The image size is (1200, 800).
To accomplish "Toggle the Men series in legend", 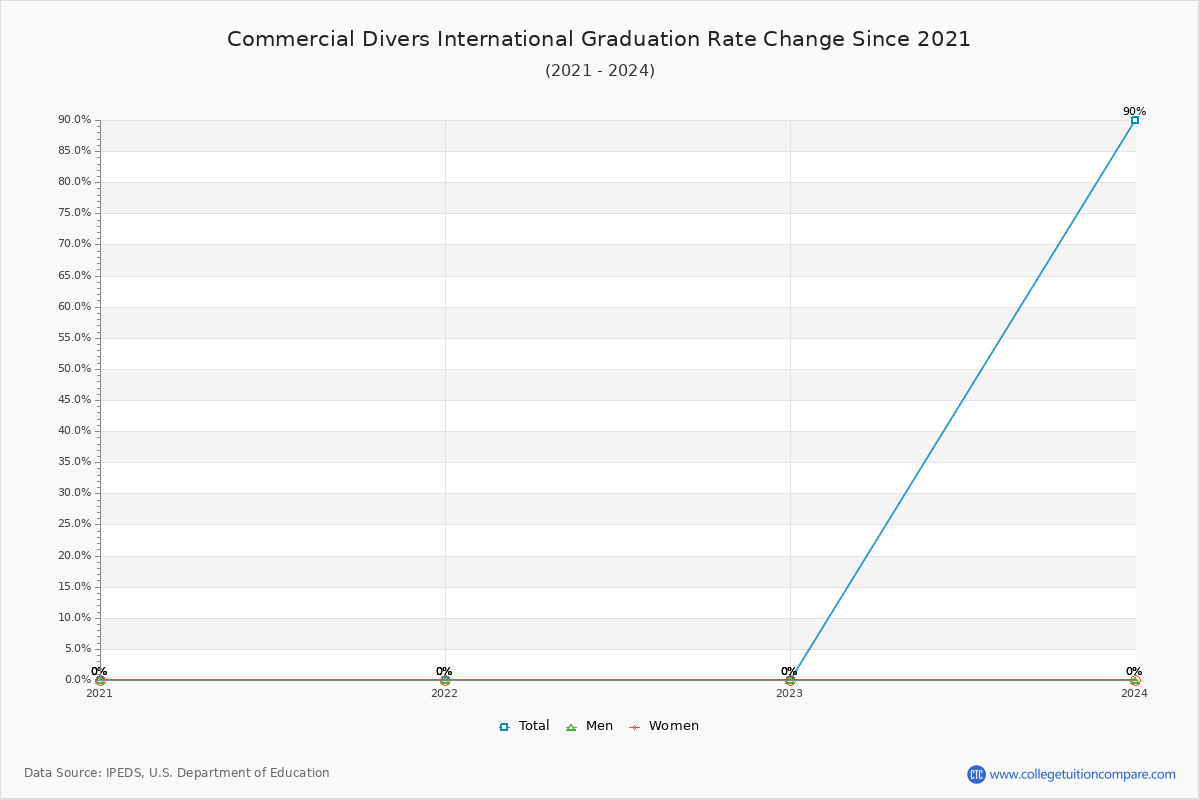I will [x=589, y=726].
